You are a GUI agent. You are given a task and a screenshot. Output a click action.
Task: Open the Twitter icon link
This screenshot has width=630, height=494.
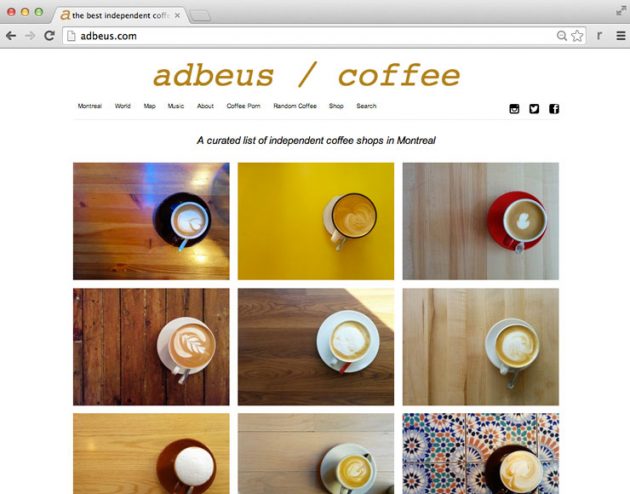coord(534,109)
